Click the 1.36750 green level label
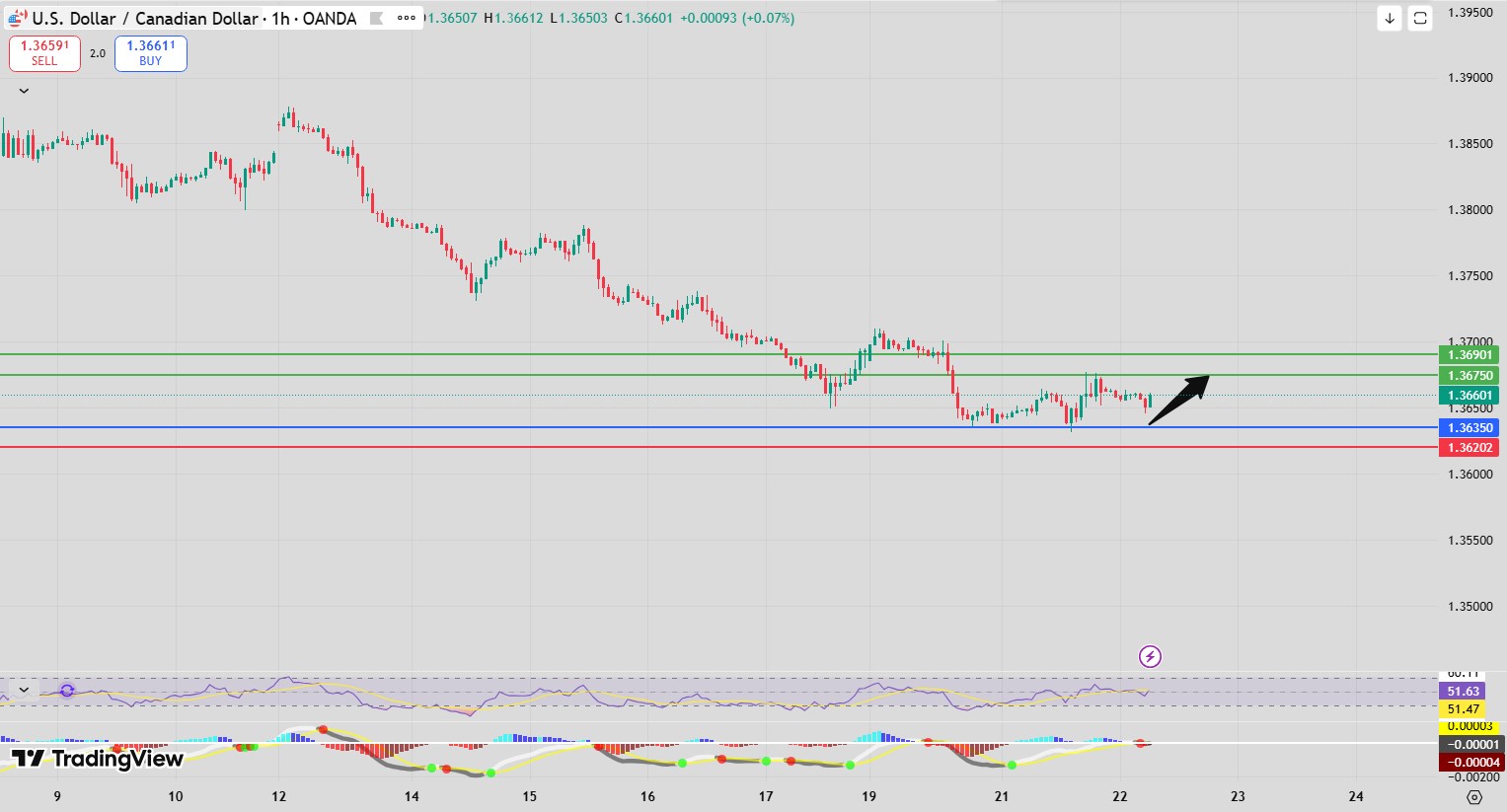This screenshot has height=812, width=1507. click(x=1469, y=376)
